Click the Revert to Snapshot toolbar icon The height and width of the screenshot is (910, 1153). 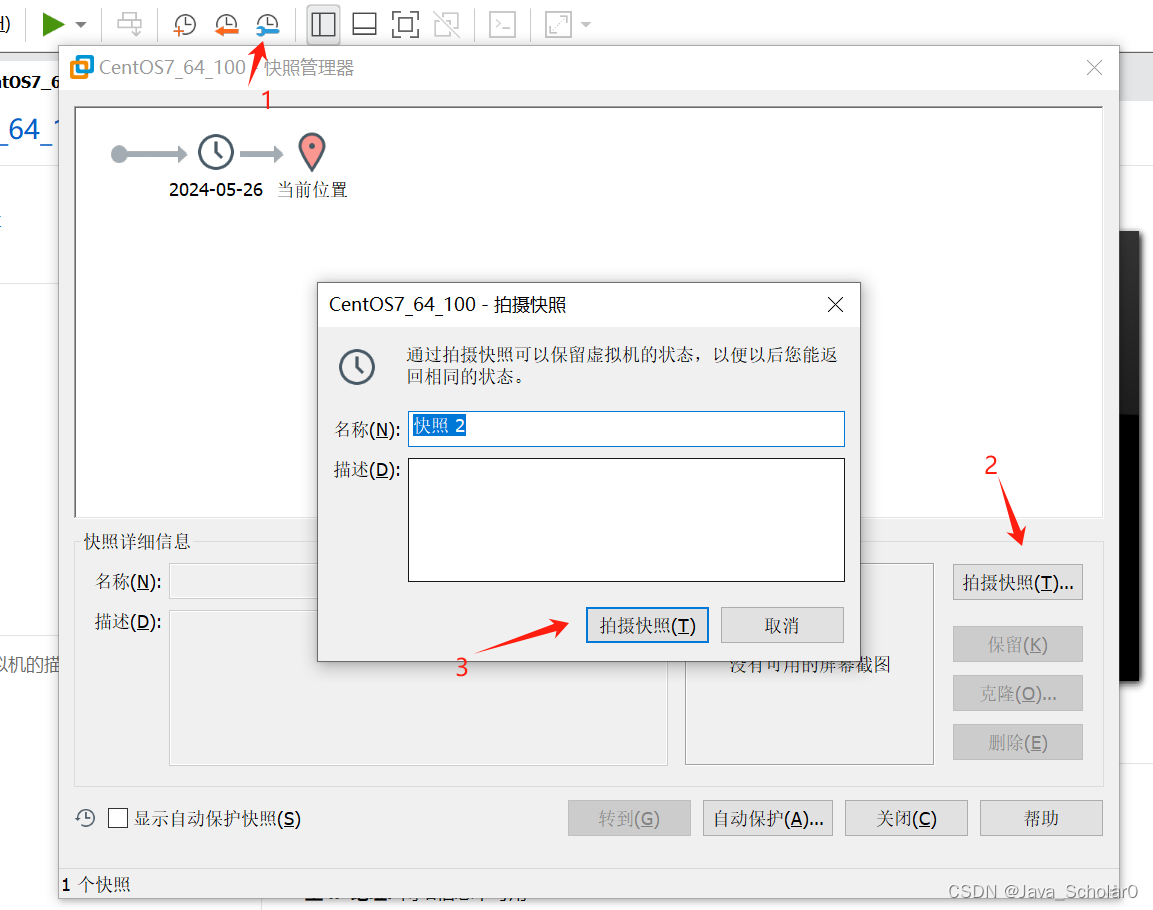(226, 24)
